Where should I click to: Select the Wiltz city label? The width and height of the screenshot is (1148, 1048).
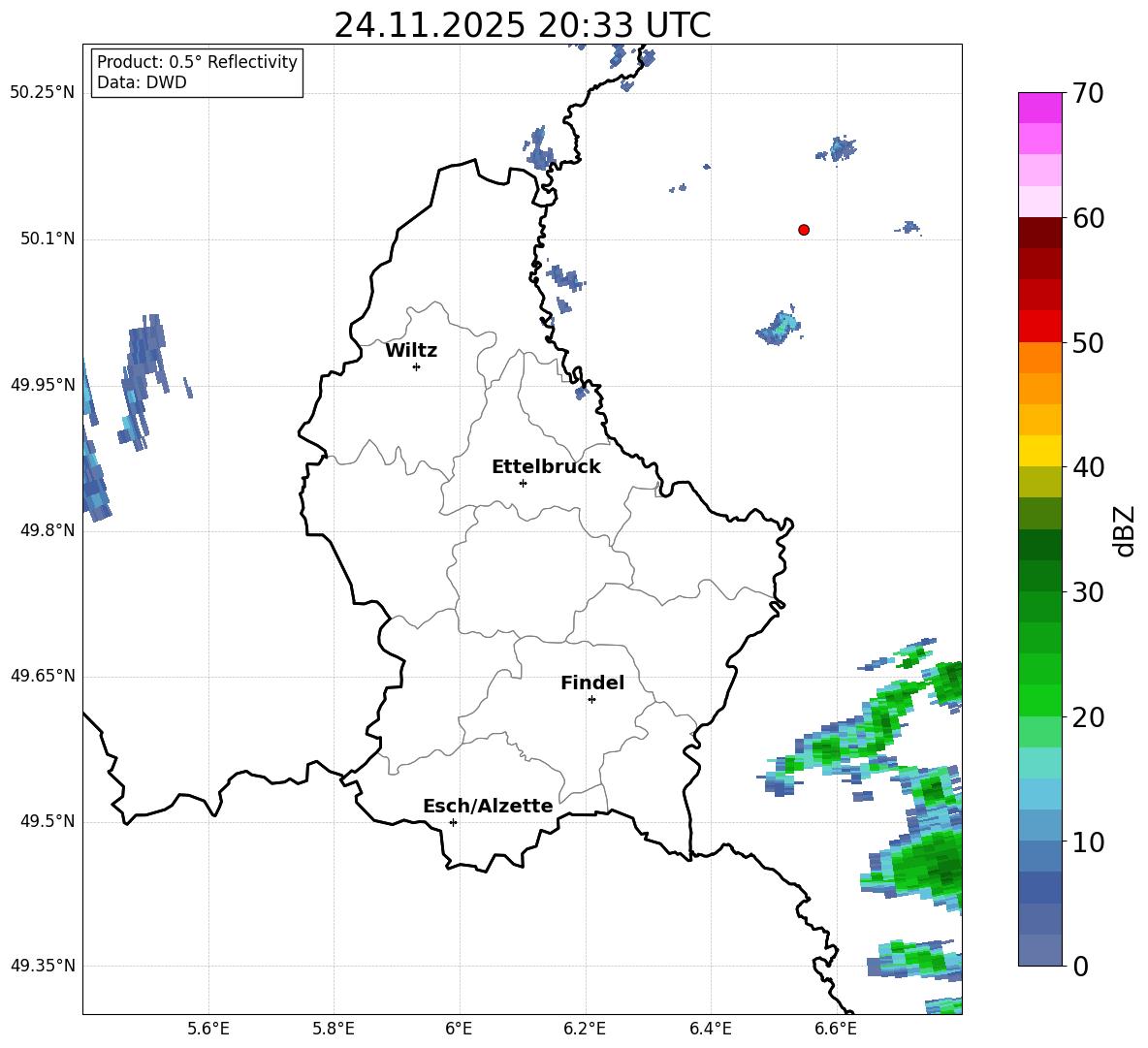pyautogui.click(x=411, y=351)
